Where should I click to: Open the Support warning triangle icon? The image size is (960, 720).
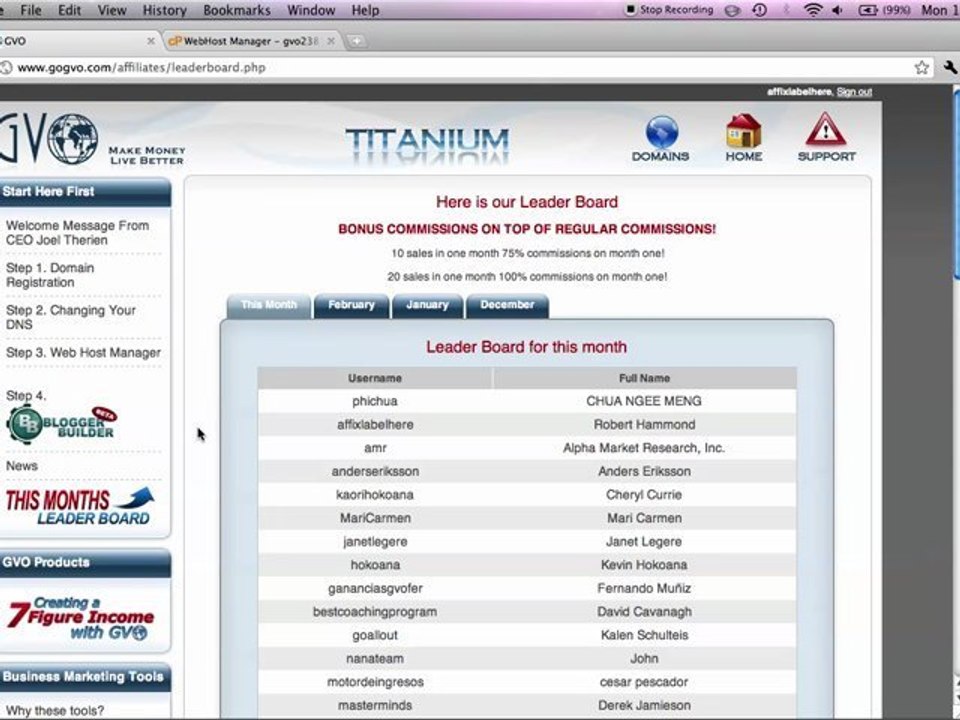[x=827, y=137]
